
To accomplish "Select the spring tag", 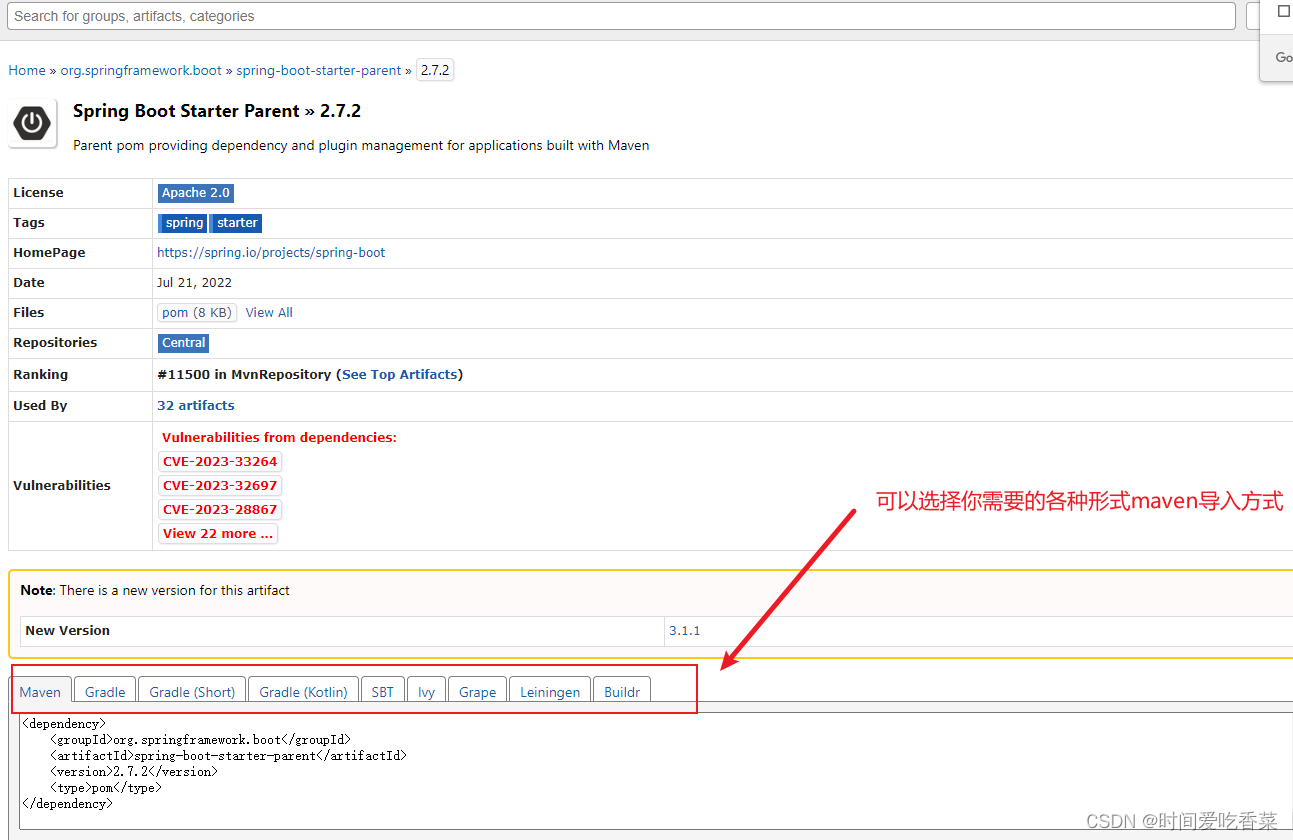I will pos(183,223).
